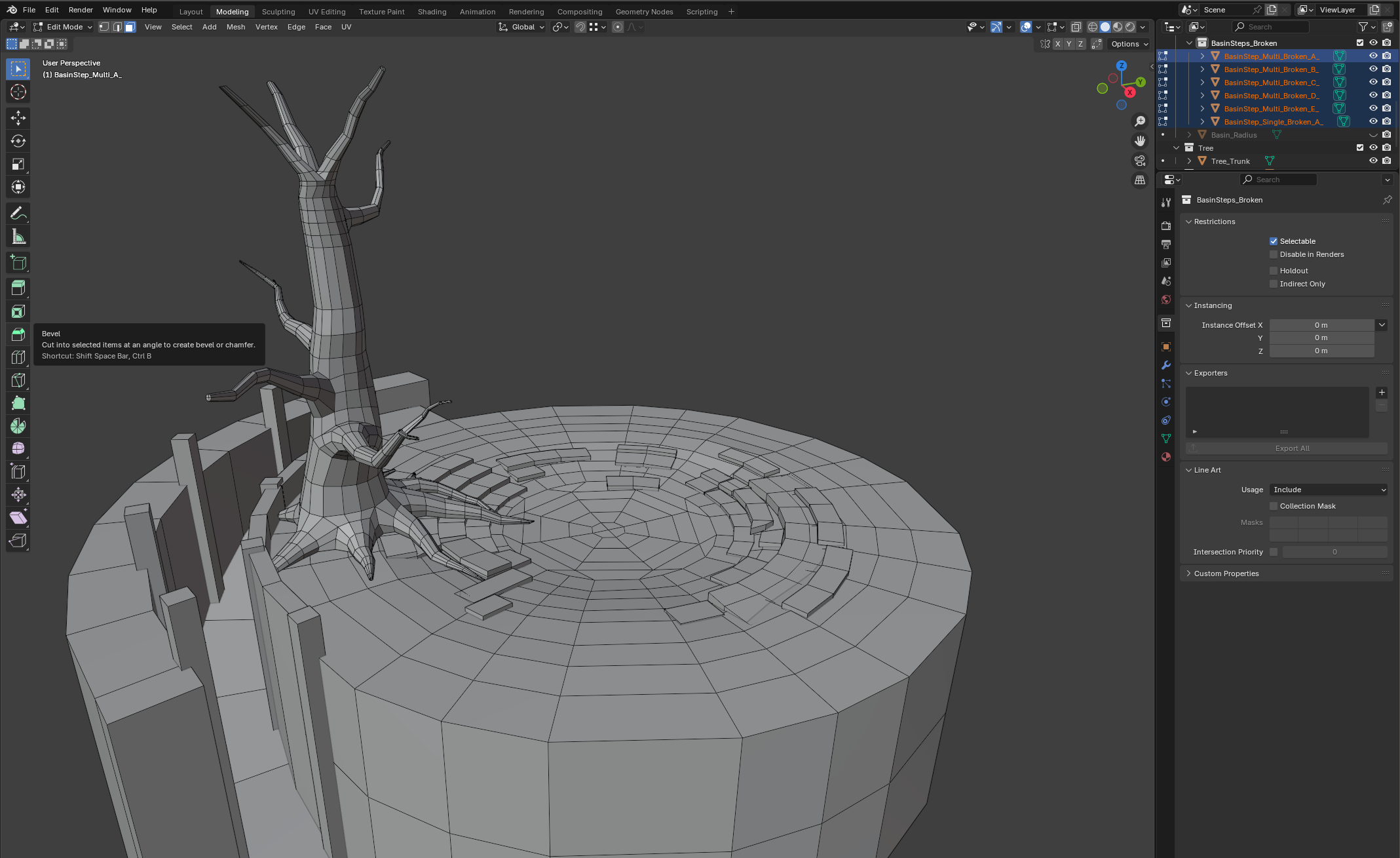Select the Measure tool
The image size is (1400, 858).
click(18, 237)
